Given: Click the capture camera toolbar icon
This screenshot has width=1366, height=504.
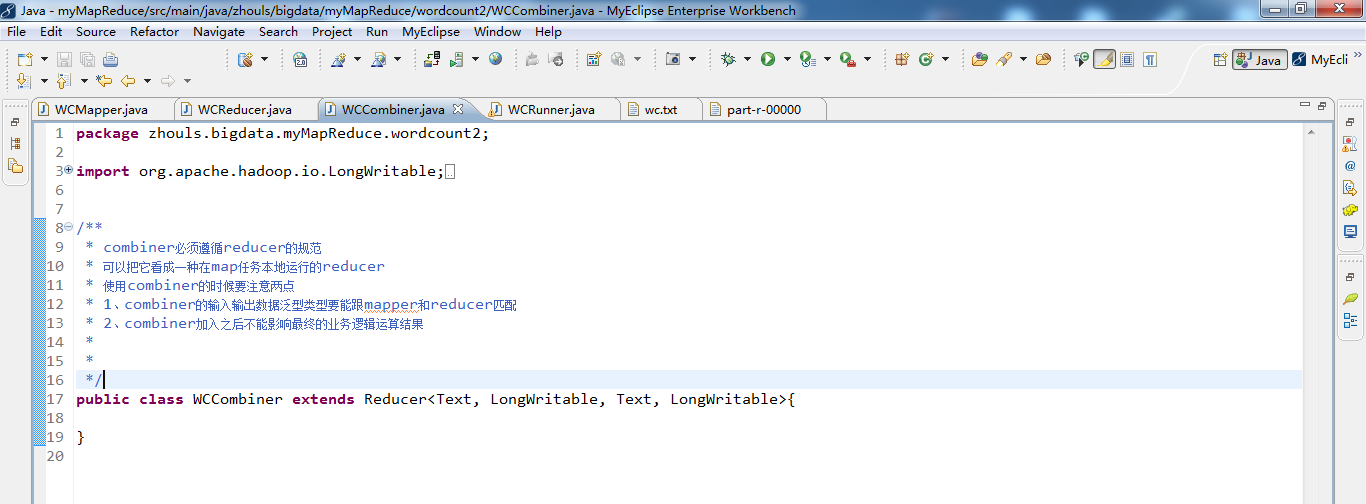Looking at the screenshot, I should [674, 60].
